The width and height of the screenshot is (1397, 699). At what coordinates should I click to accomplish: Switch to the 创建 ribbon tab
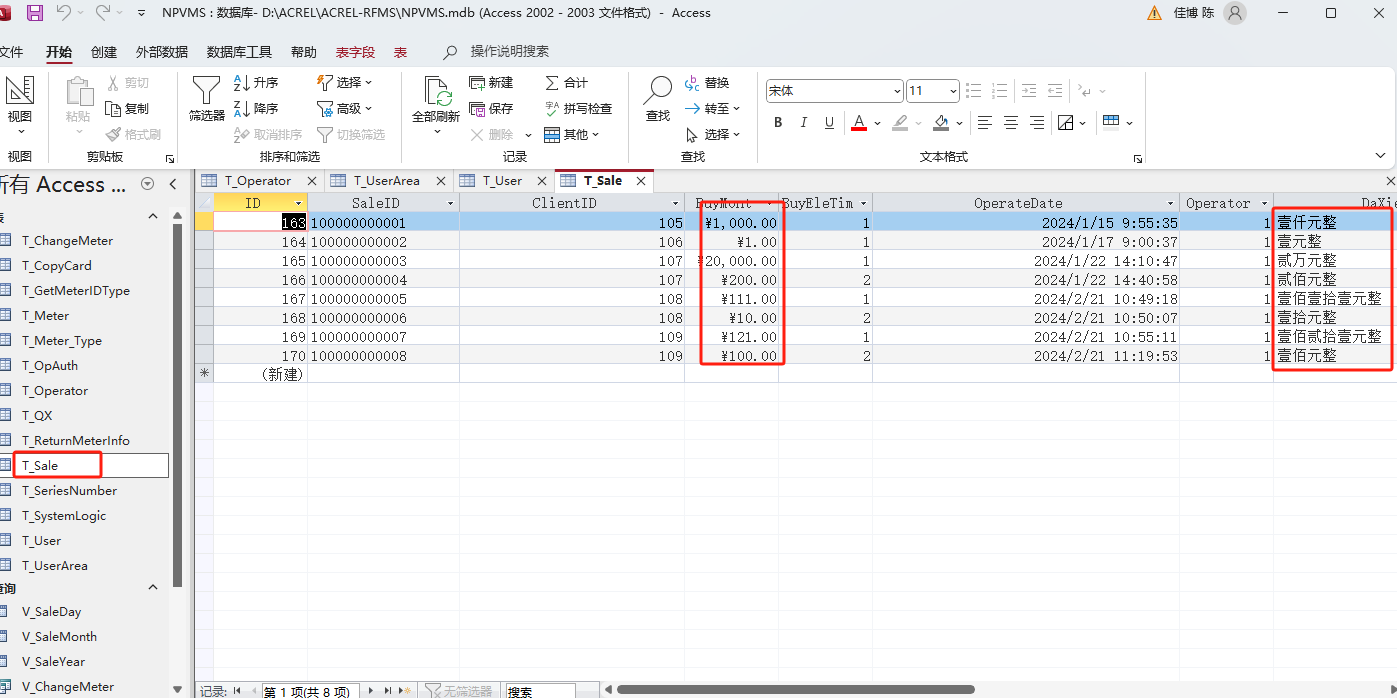(104, 52)
